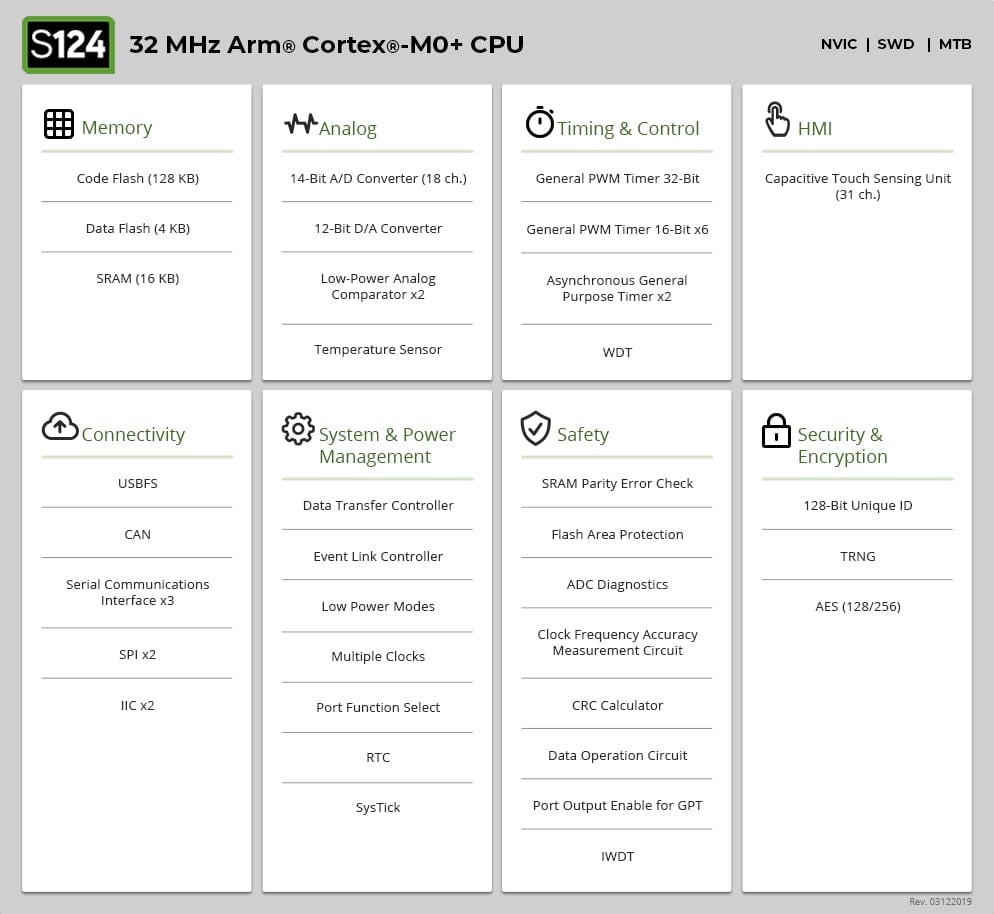Click the Connectivity cloud upload icon
994x914 pixels.
pos(60,427)
